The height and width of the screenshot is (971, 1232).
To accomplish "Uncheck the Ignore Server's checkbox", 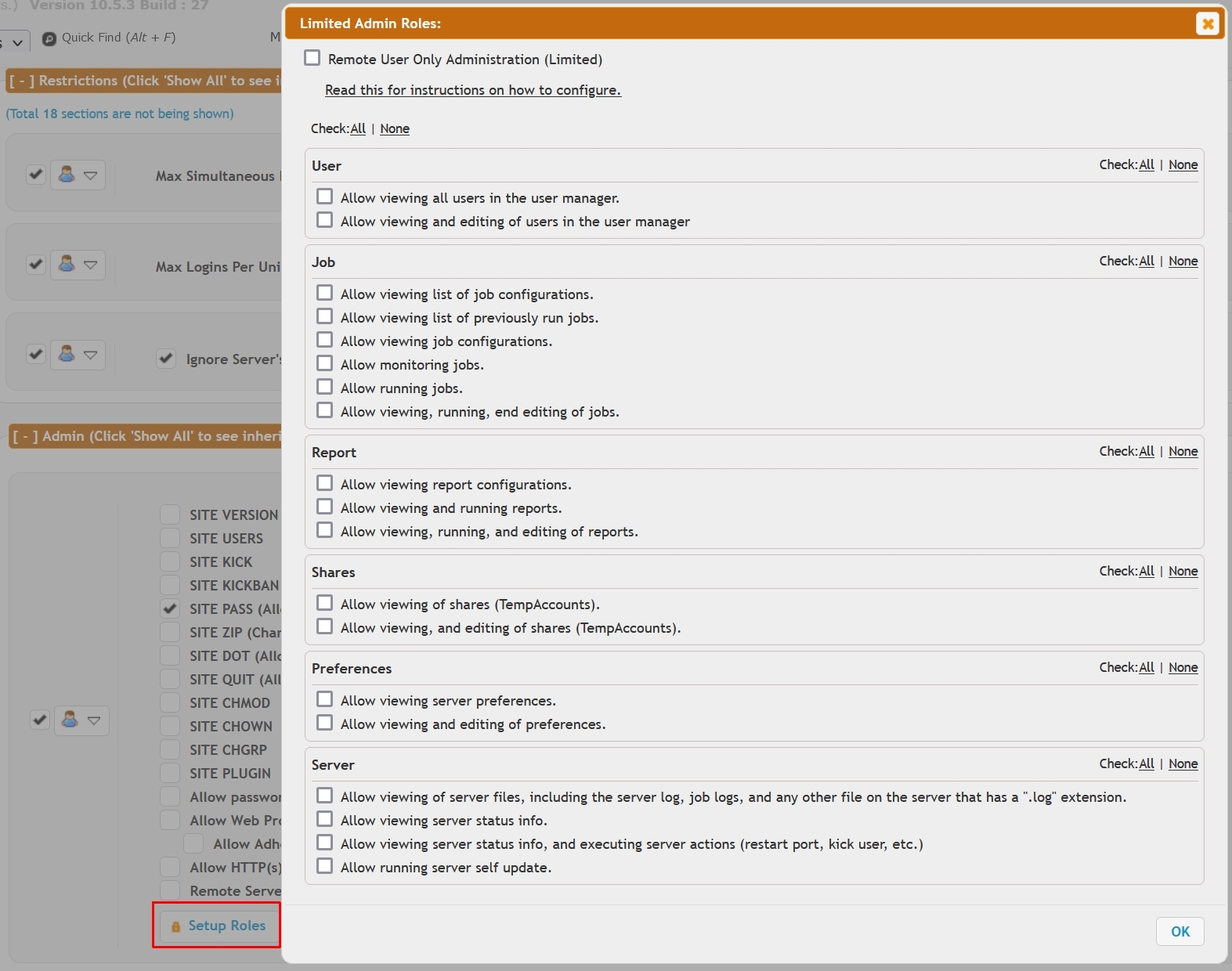I will point(166,359).
